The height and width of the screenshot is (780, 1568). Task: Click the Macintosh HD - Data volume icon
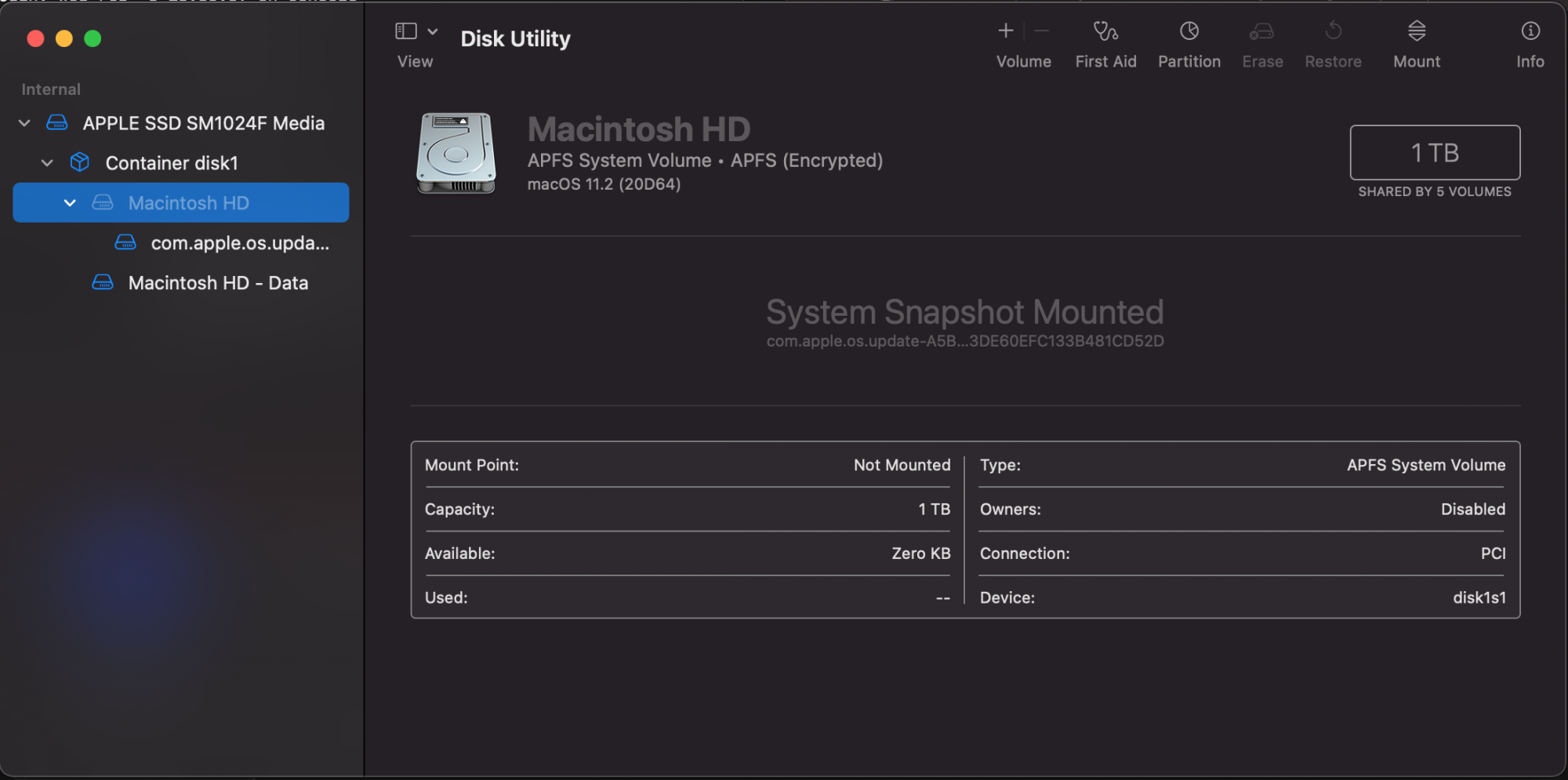tap(103, 282)
